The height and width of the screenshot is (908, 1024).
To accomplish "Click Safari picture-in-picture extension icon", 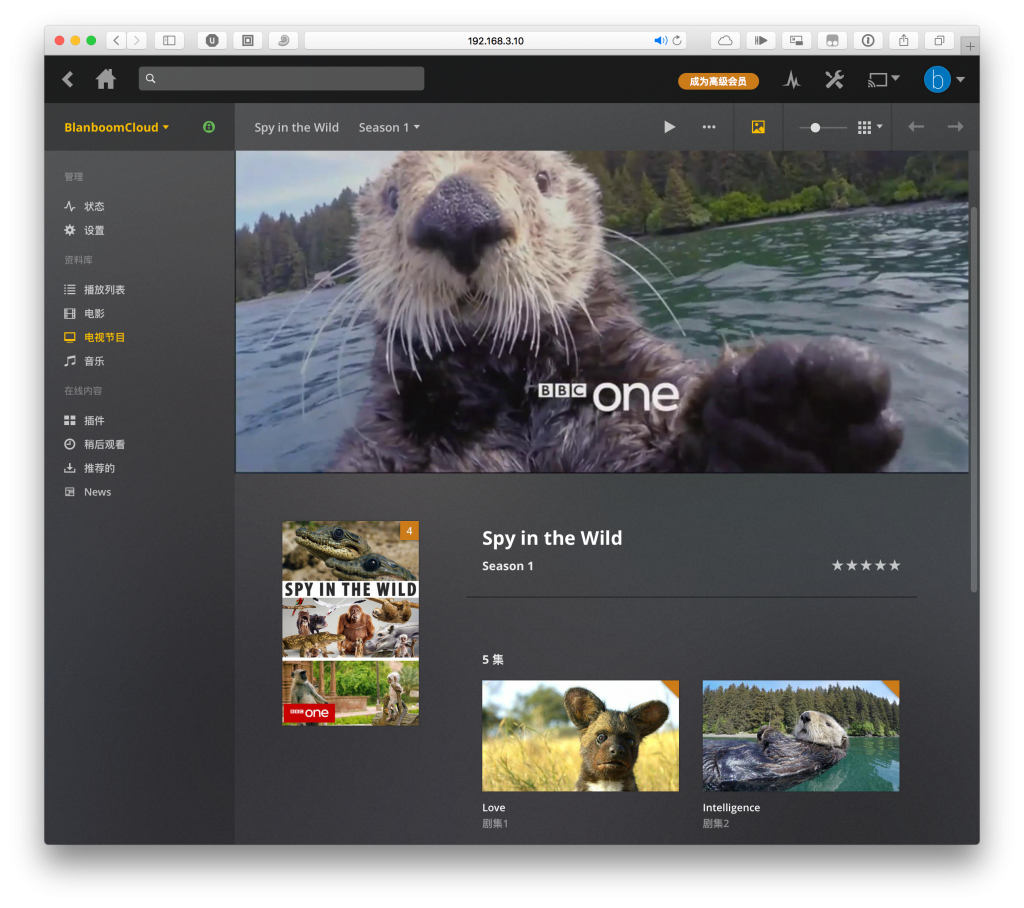I will coord(796,41).
